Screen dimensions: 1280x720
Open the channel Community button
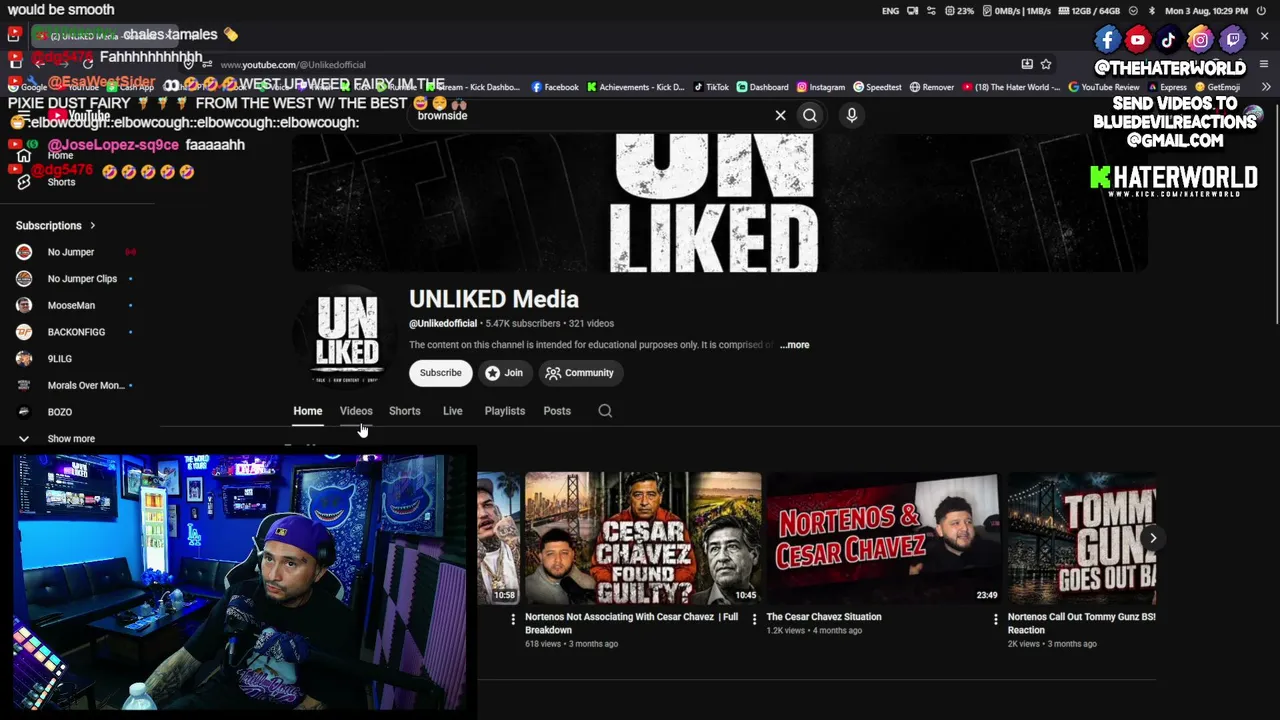click(x=580, y=373)
